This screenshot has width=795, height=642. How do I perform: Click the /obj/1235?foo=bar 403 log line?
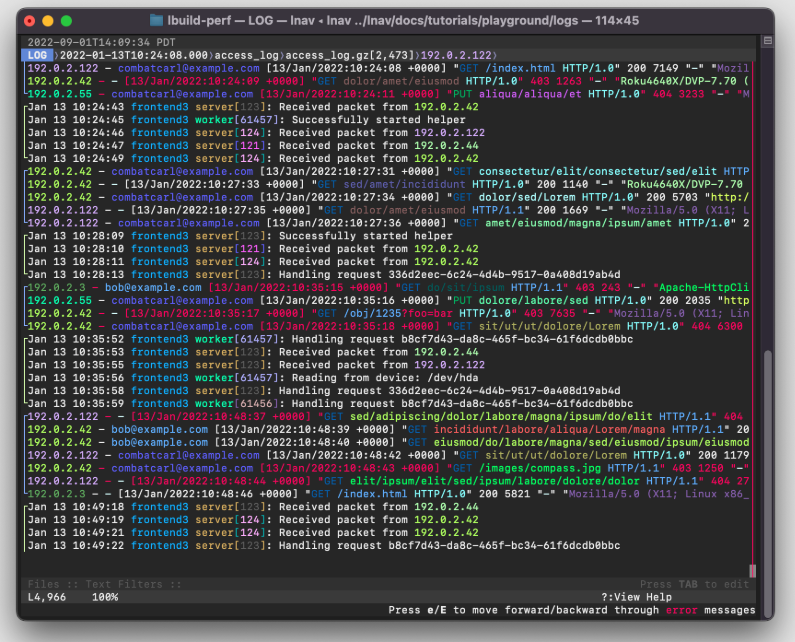click(390, 313)
